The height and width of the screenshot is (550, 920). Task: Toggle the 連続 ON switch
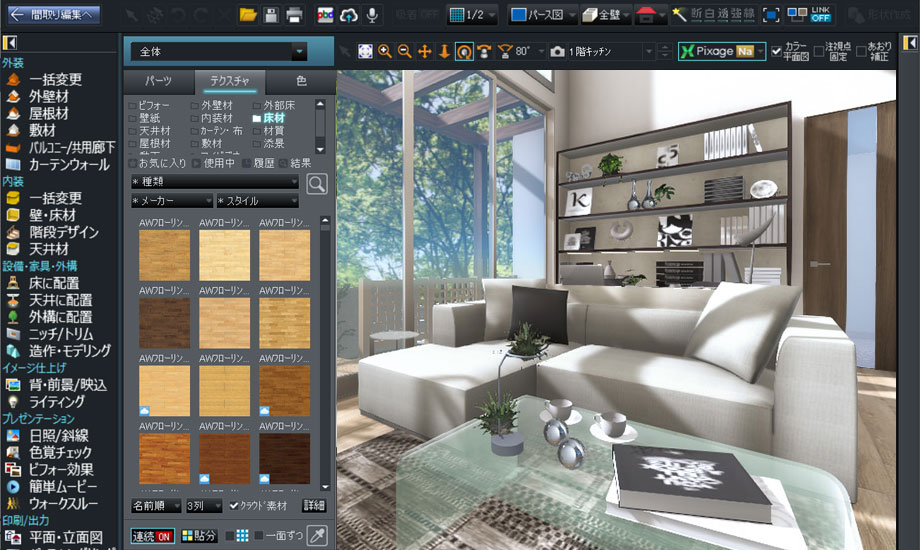(x=152, y=536)
